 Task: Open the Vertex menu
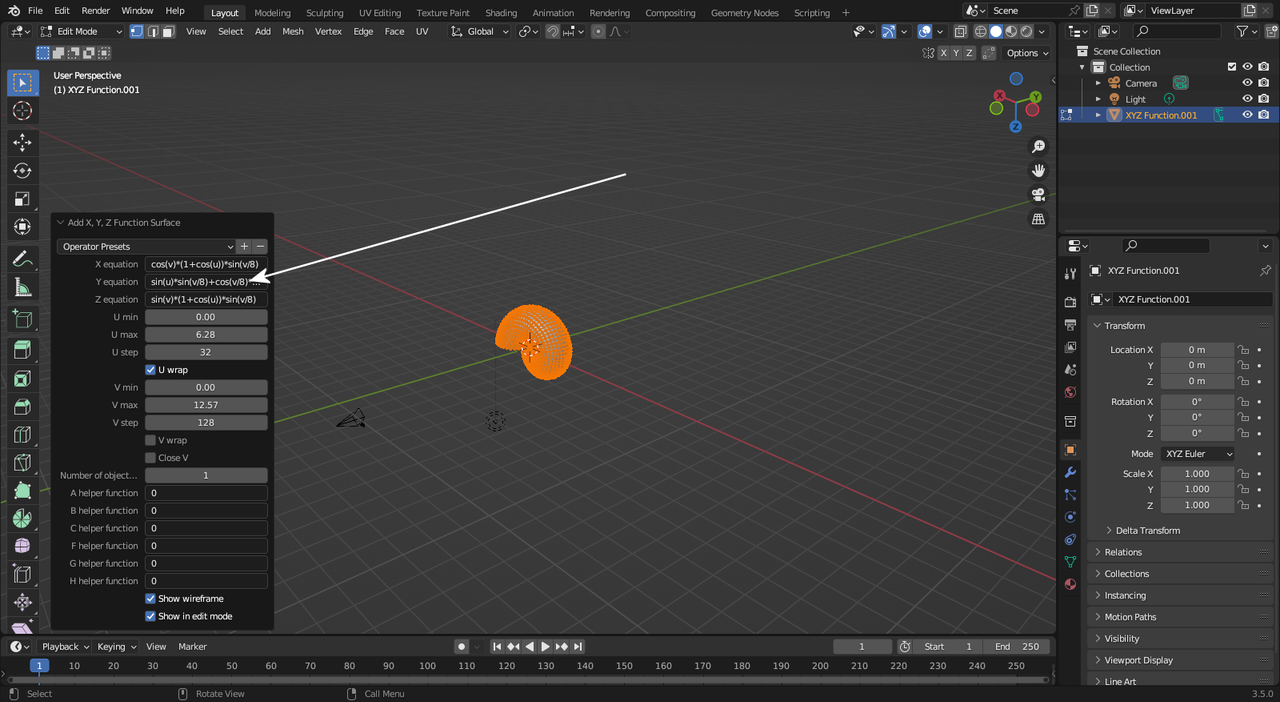pos(328,31)
